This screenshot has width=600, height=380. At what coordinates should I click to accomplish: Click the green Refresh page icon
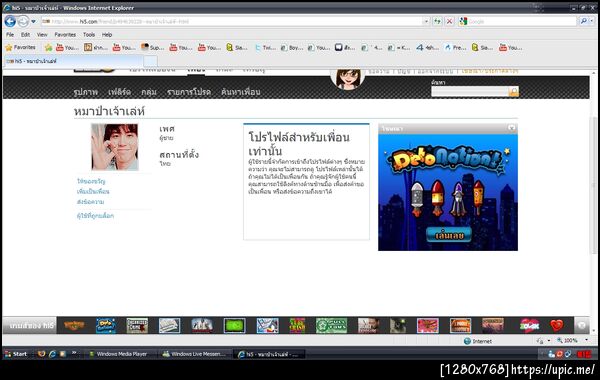click(x=437, y=21)
